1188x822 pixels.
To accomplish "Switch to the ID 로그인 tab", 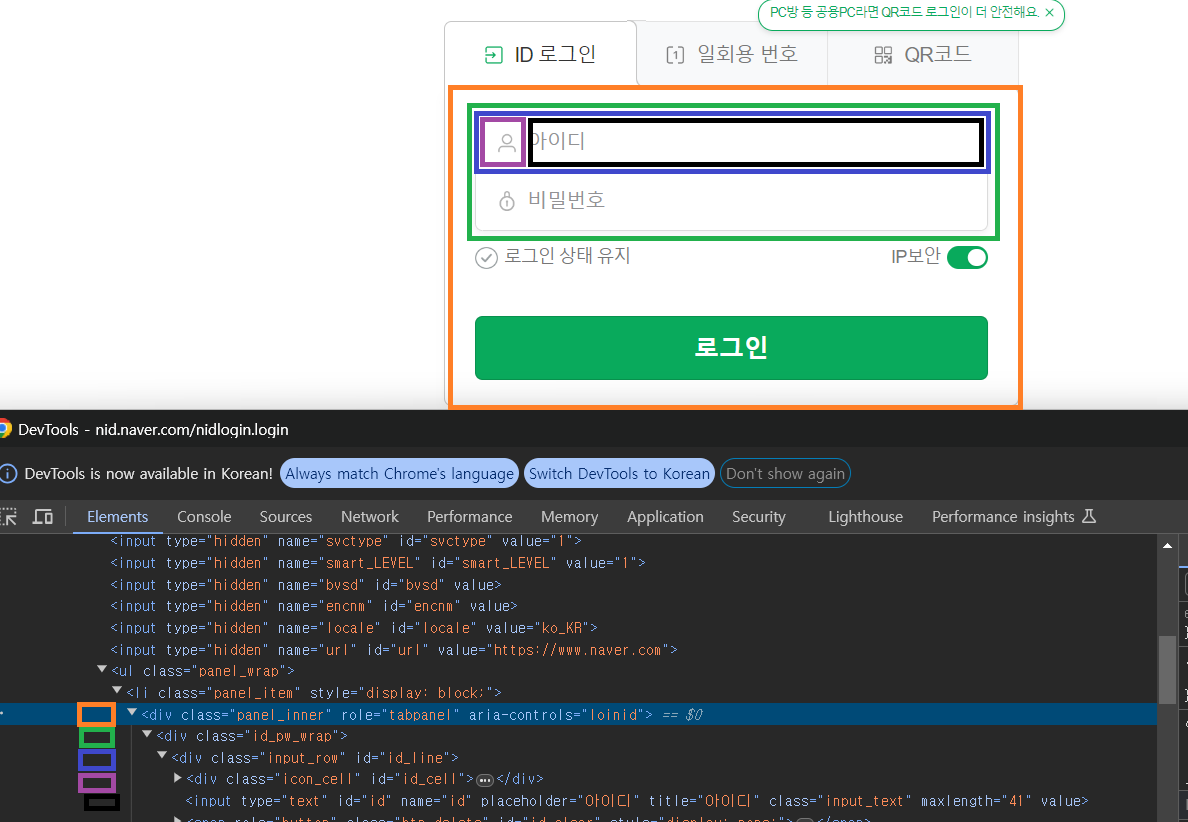I will 540,54.
